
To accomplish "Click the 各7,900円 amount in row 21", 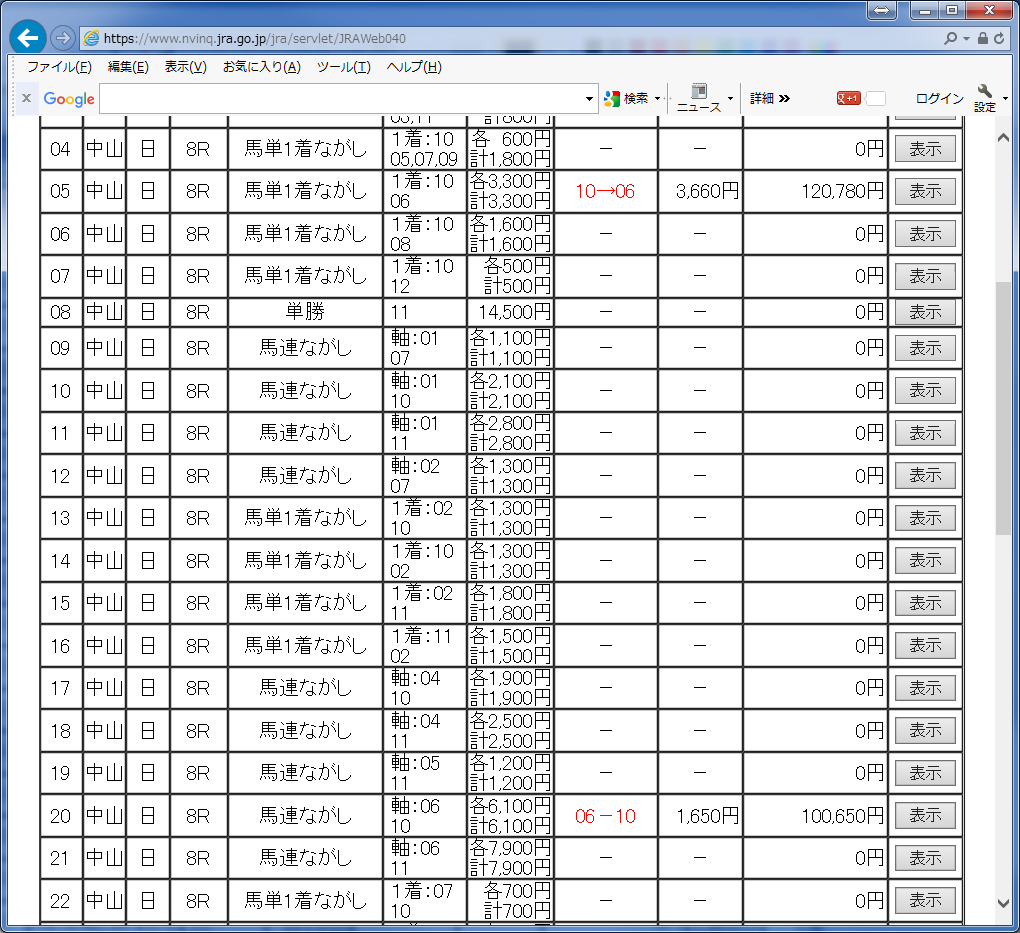I will 510,848.
